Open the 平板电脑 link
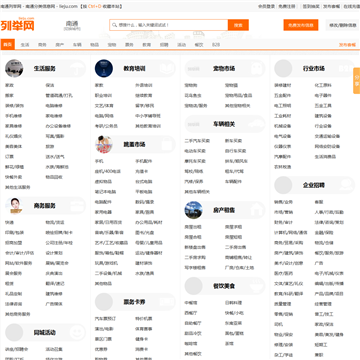 (144, 192)
